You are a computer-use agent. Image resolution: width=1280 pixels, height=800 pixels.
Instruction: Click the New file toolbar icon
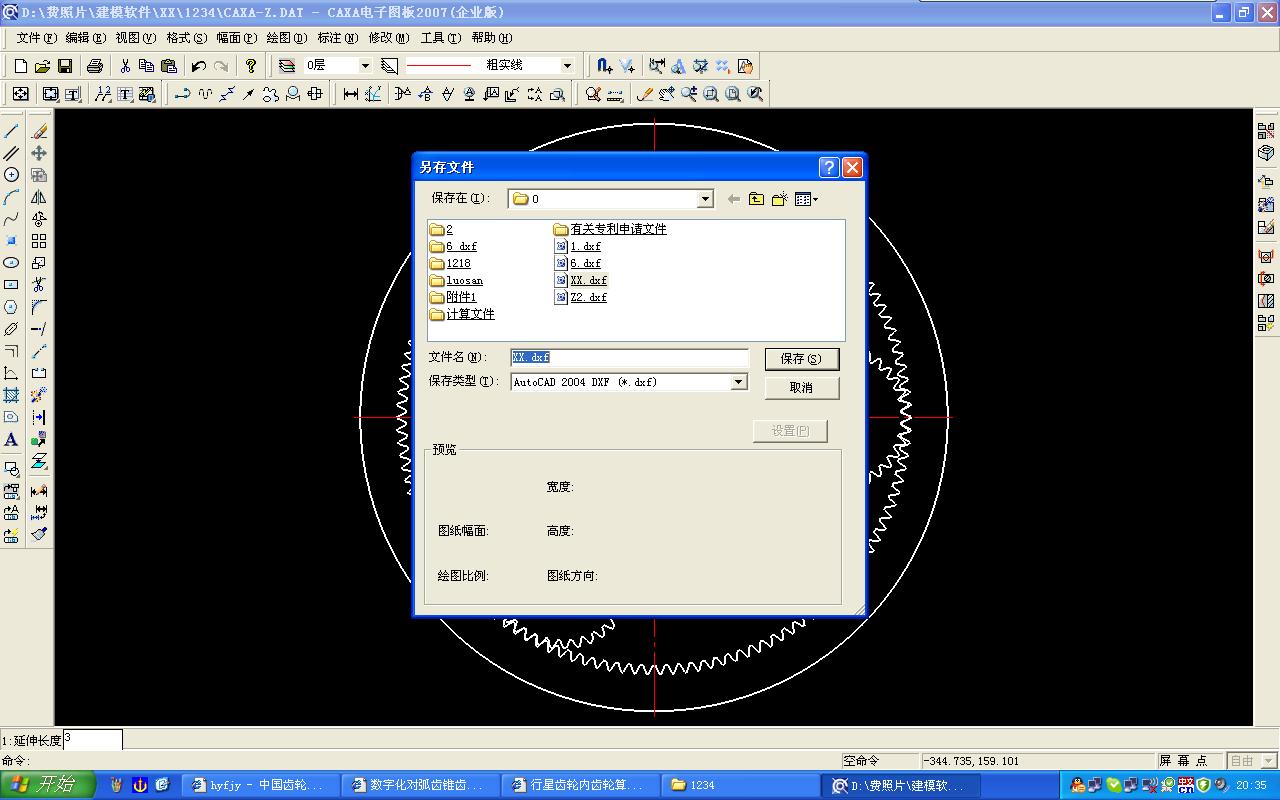click(20, 66)
